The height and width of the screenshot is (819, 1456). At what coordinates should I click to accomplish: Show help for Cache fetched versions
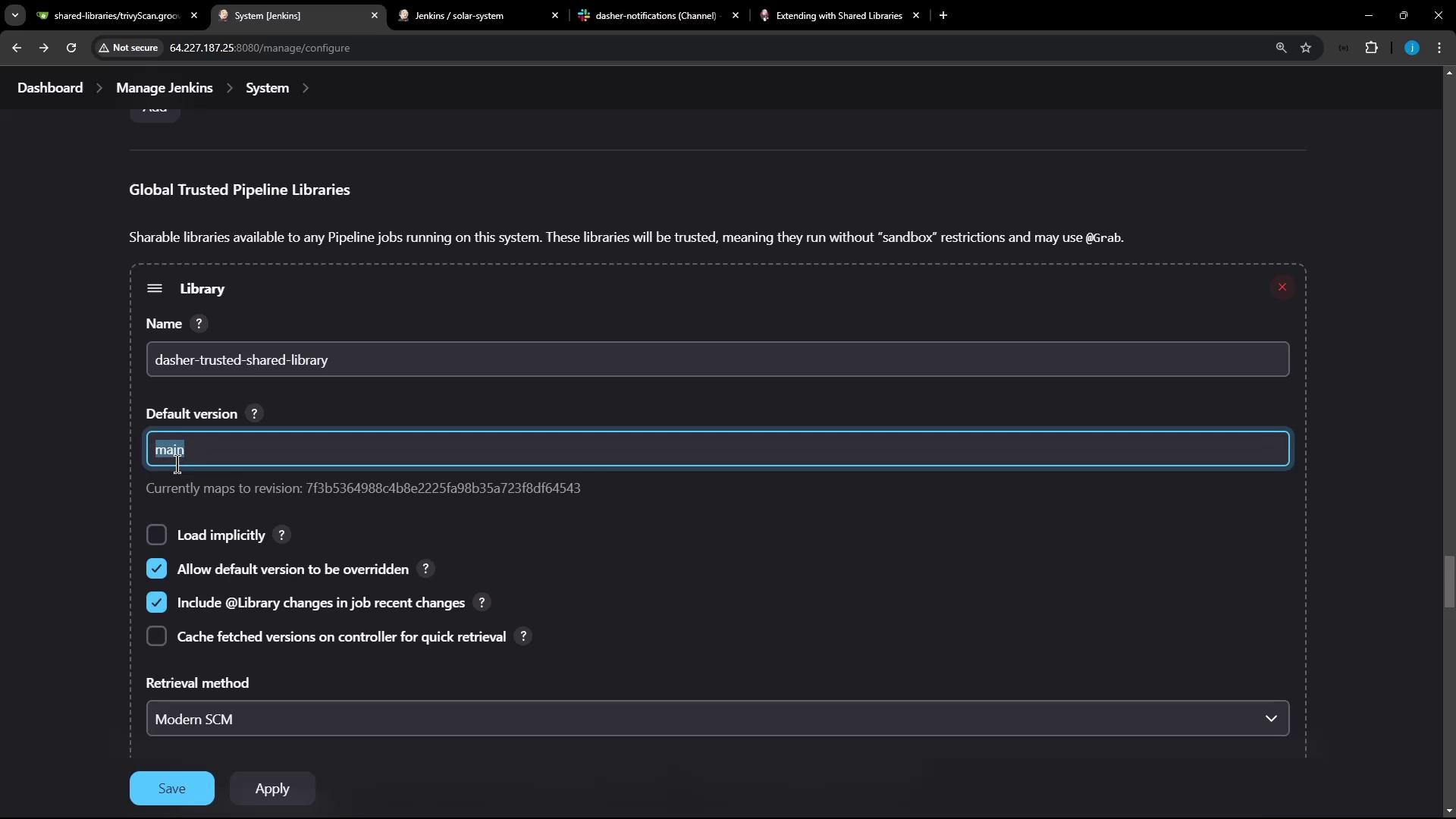522,637
